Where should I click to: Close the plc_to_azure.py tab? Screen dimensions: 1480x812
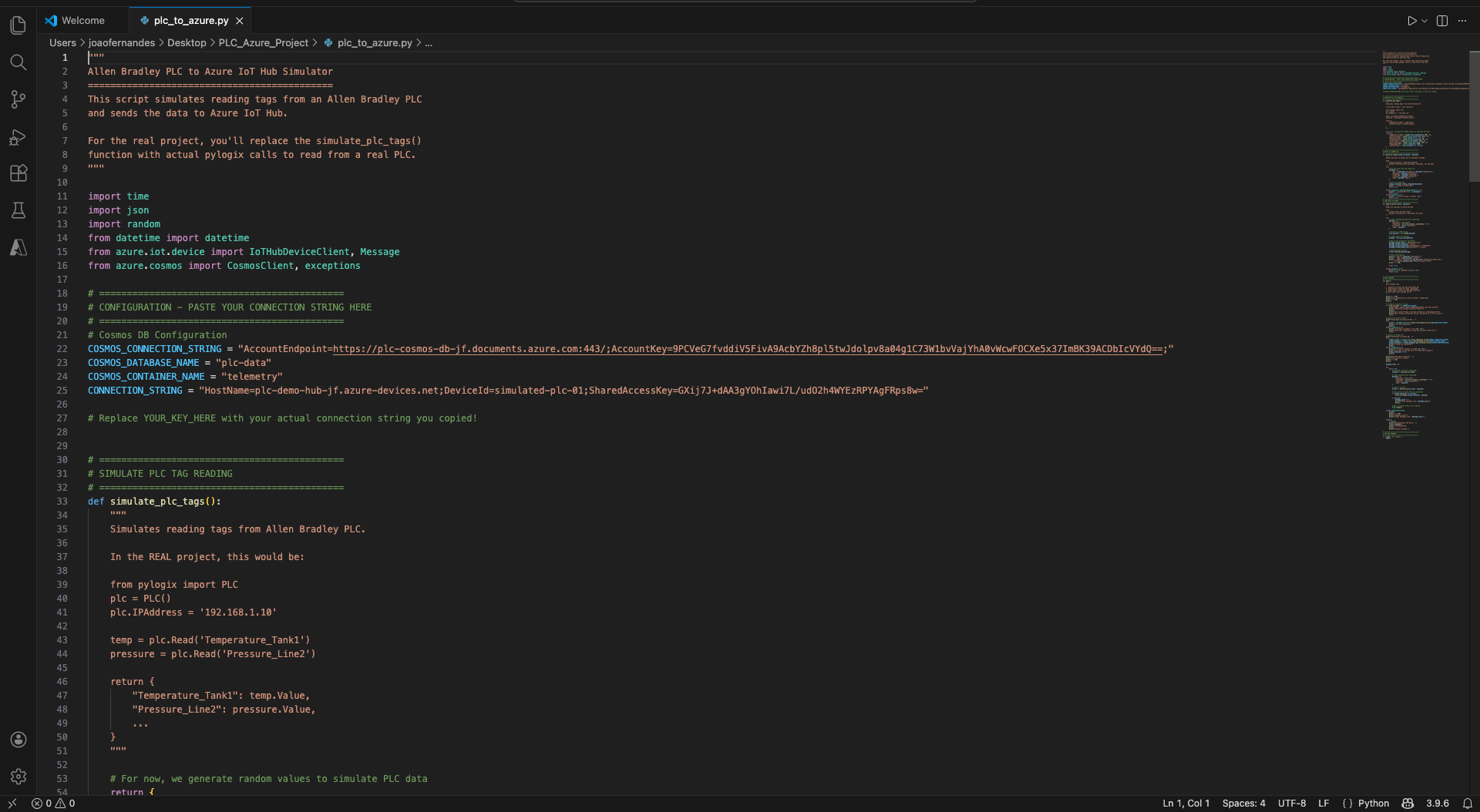pos(240,21)
